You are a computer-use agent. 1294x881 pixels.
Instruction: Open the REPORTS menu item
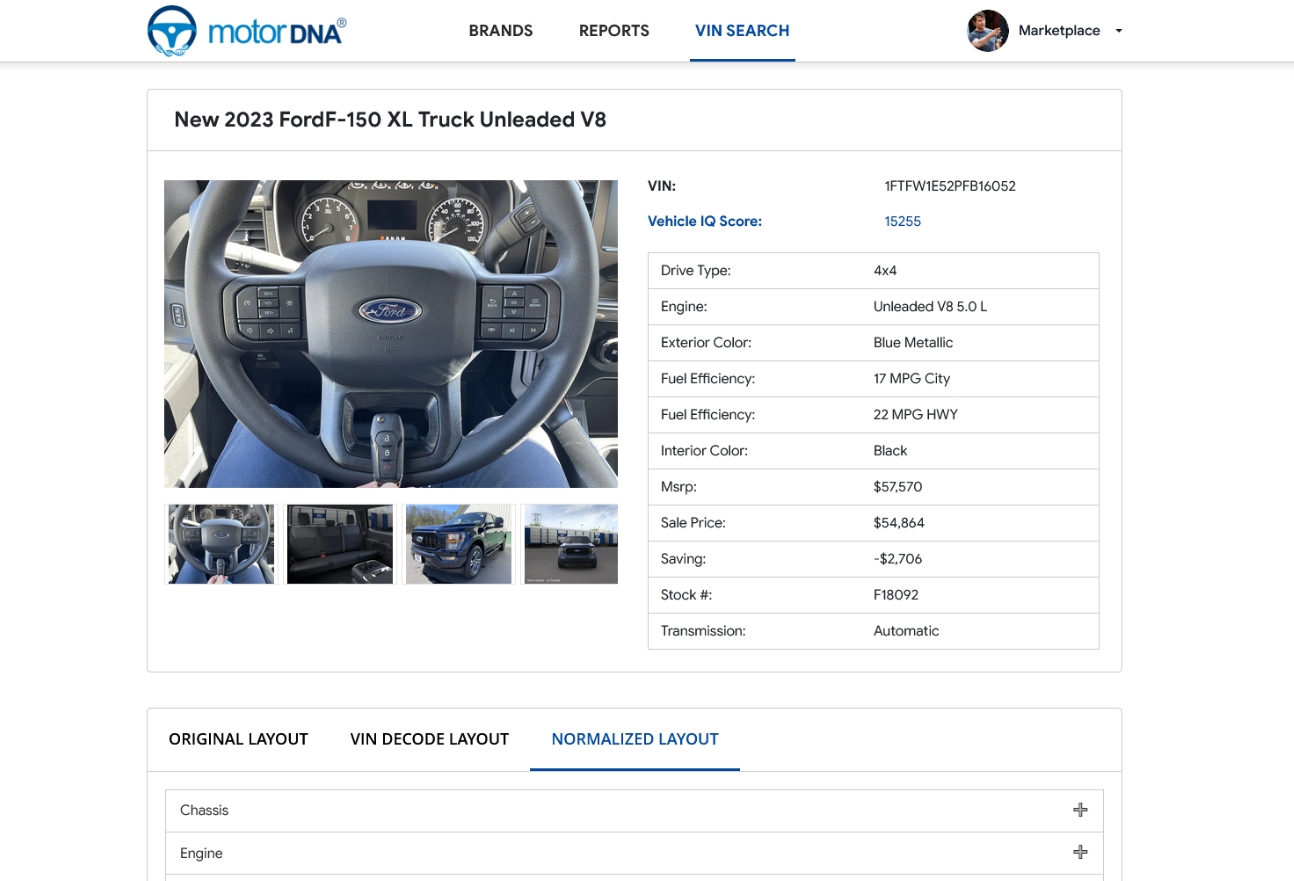(x=613, y=31)
